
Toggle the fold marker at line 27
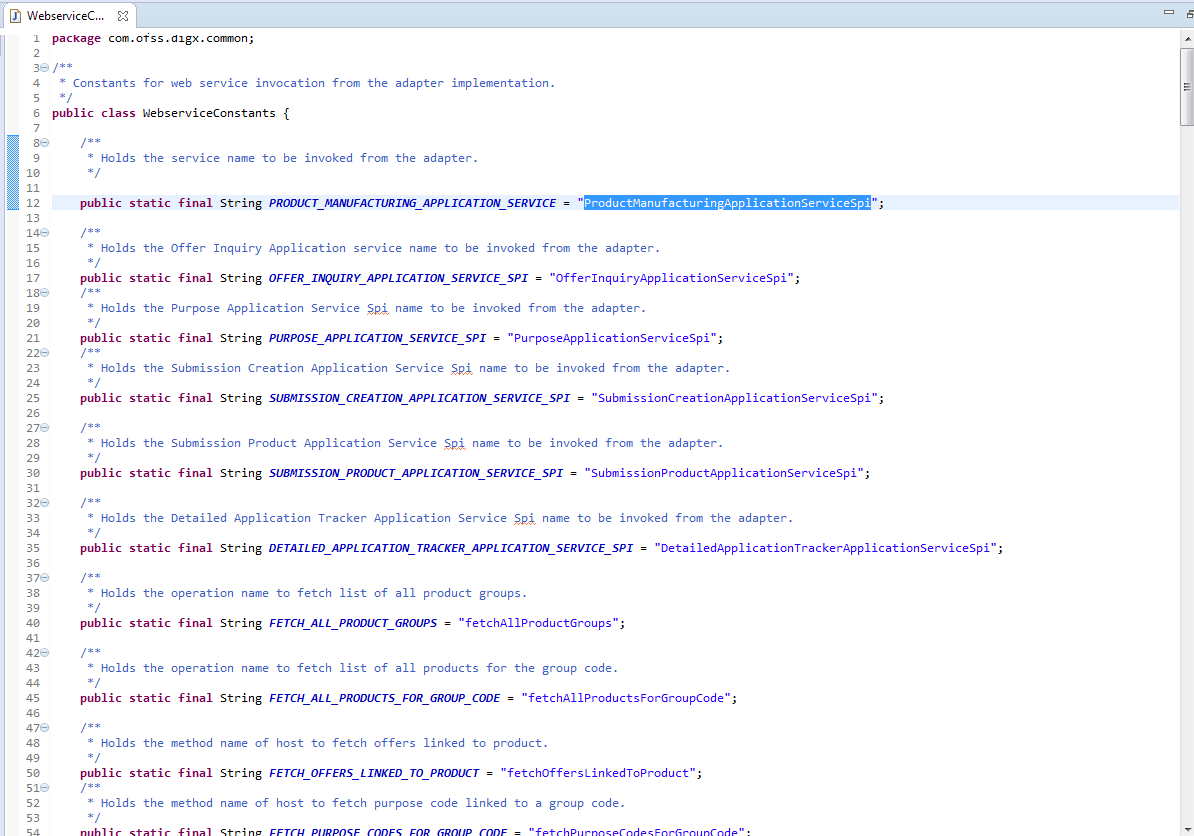[44, 427]
